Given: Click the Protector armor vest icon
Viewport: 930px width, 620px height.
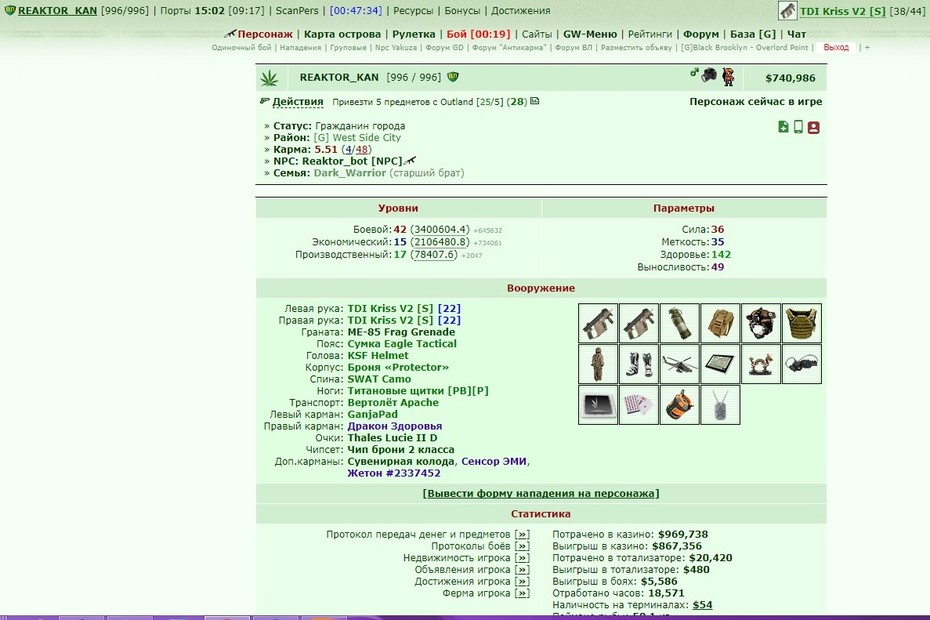Looking at the screenshot, I should click(802, 323).
